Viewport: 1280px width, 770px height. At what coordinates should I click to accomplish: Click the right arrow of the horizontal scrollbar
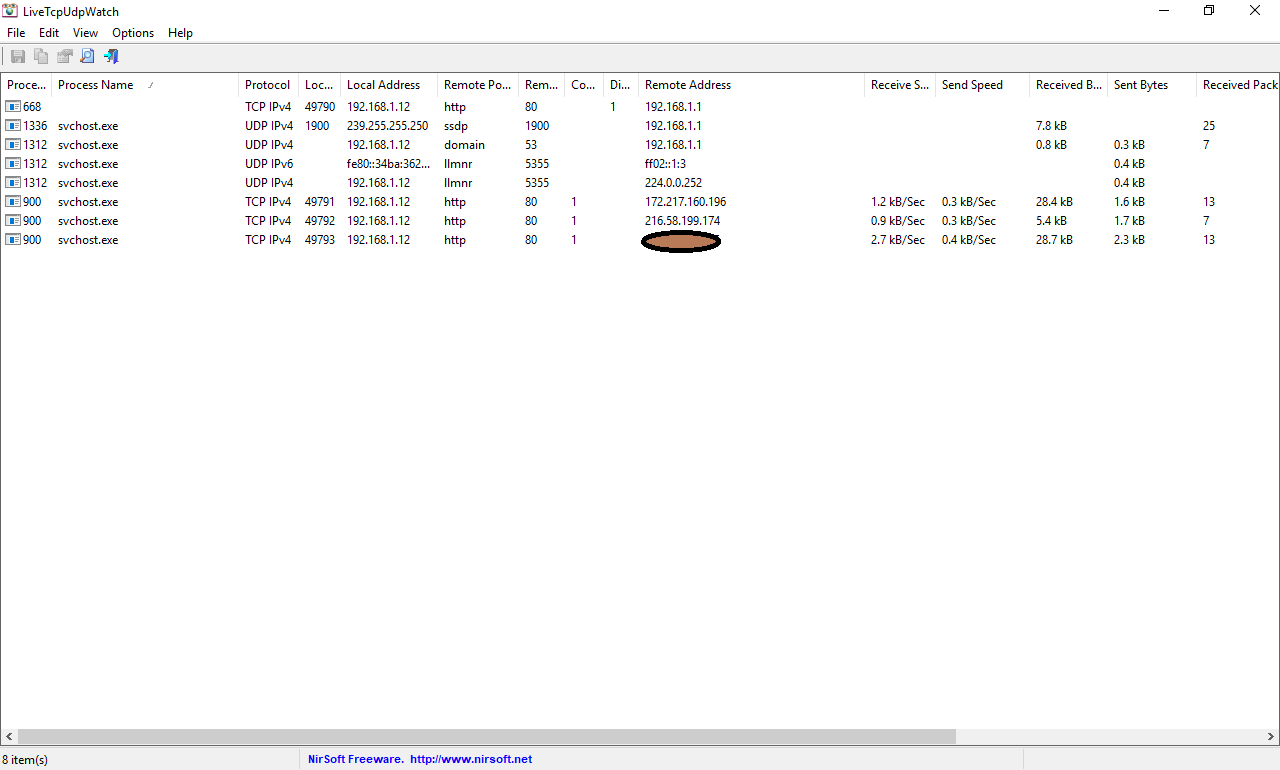pos(1271,736)
